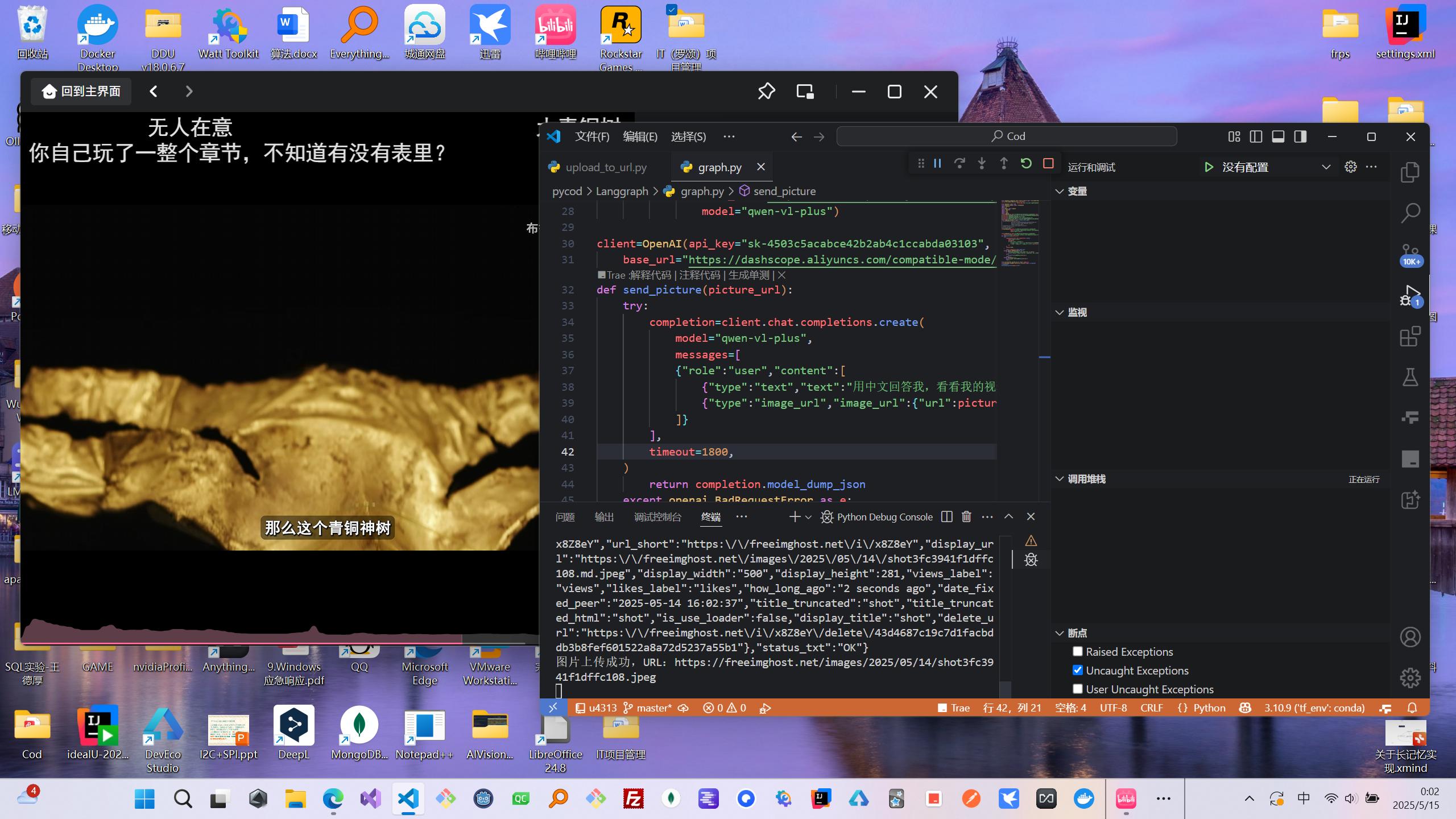Open the 选择(S) menu
Image resolution: width=1456 pixels, height=819 pixels.
coord(688,136)
